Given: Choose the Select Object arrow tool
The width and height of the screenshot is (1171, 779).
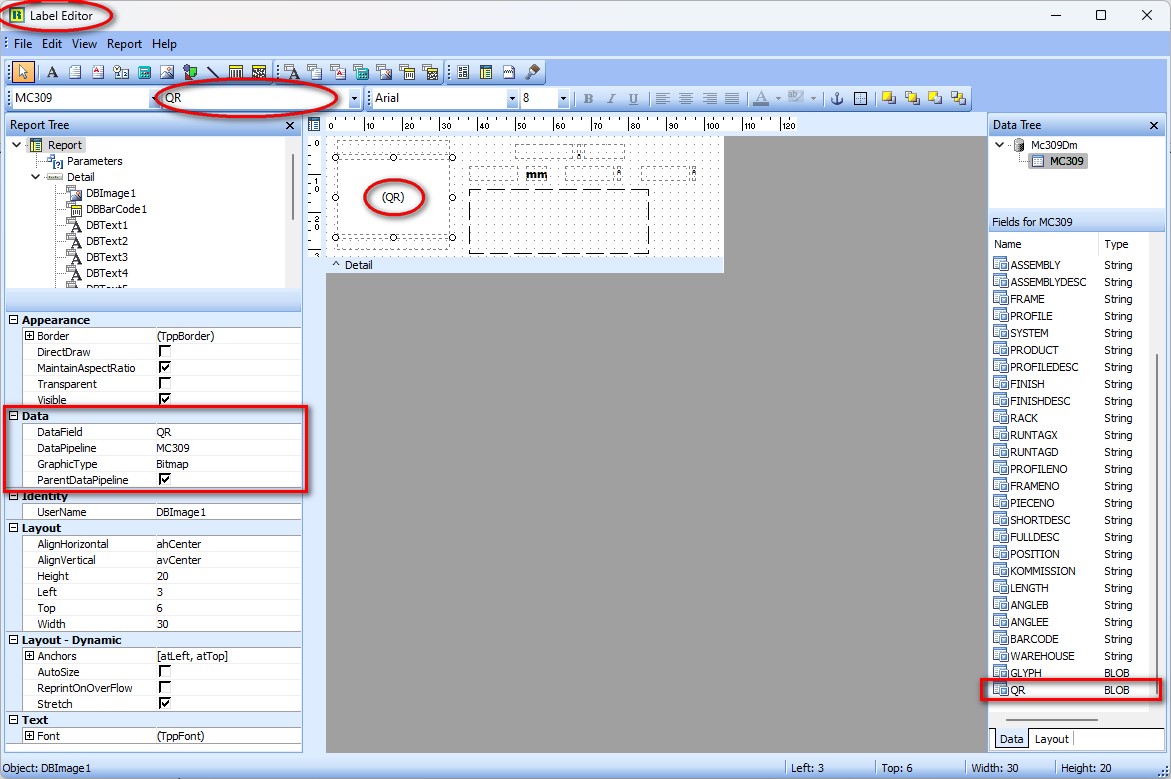Looking at the screenshot, I should 23,72.
